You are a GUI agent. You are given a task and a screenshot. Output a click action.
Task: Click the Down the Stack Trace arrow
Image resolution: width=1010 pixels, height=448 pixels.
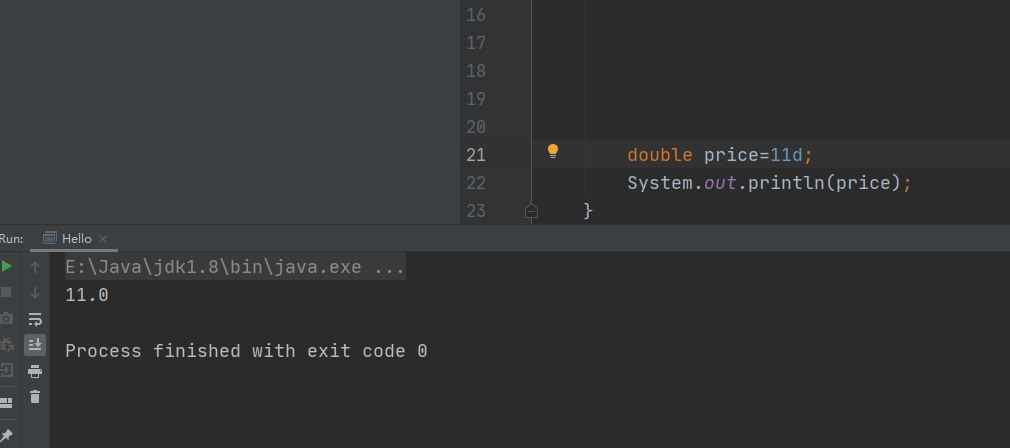(35, 293)
